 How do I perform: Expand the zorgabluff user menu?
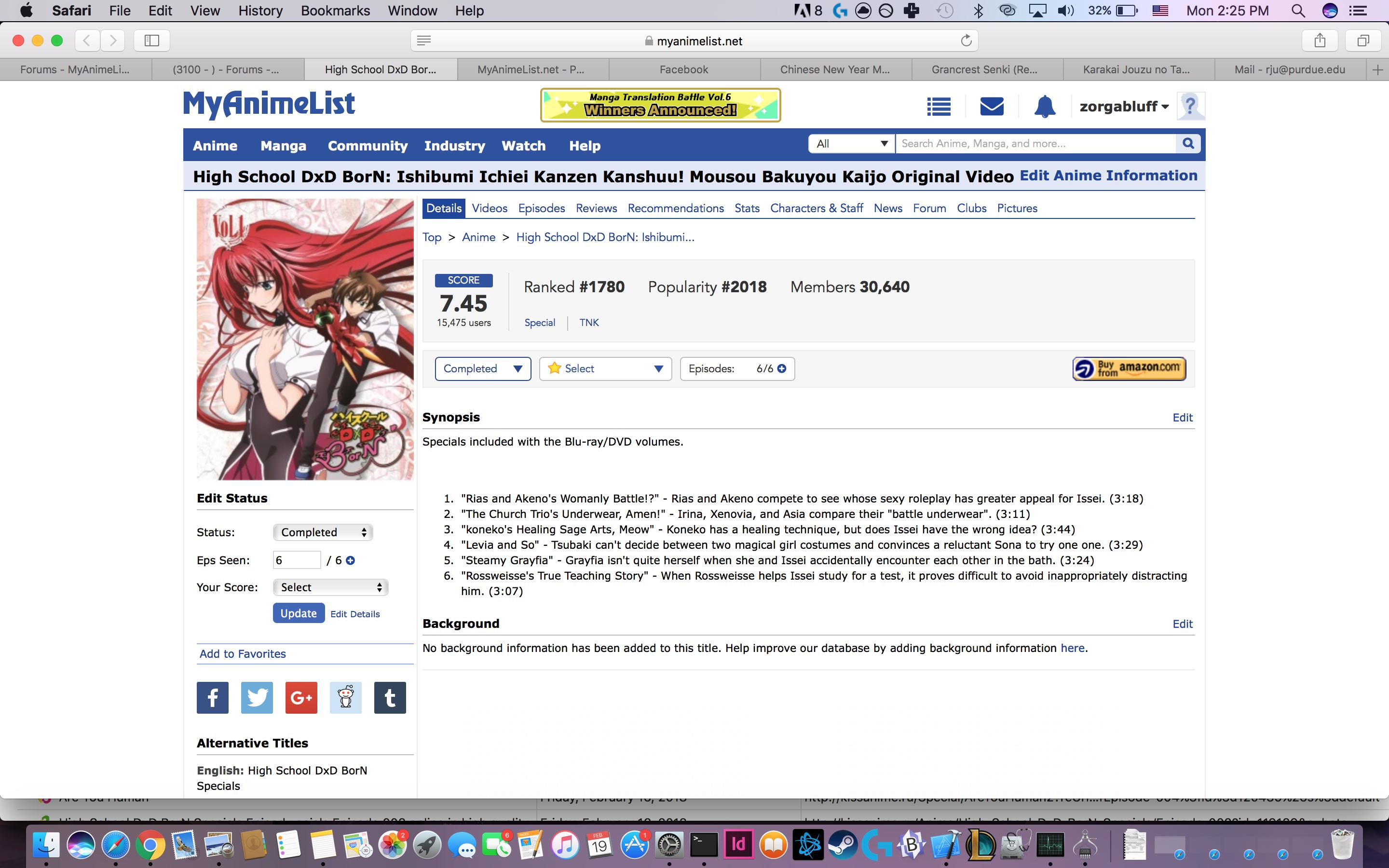point(1124,107)
